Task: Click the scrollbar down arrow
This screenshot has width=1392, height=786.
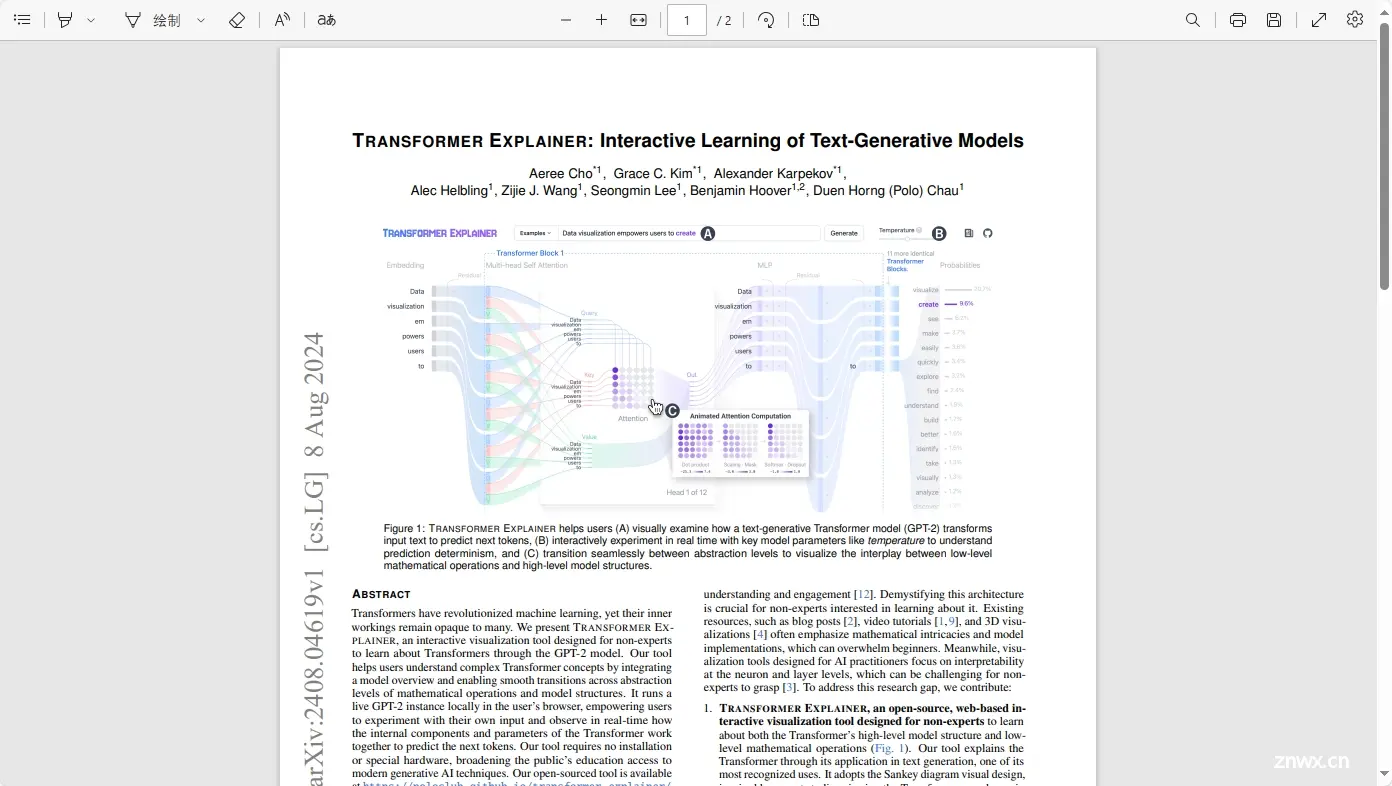Action: click(x=1384, y=773)
